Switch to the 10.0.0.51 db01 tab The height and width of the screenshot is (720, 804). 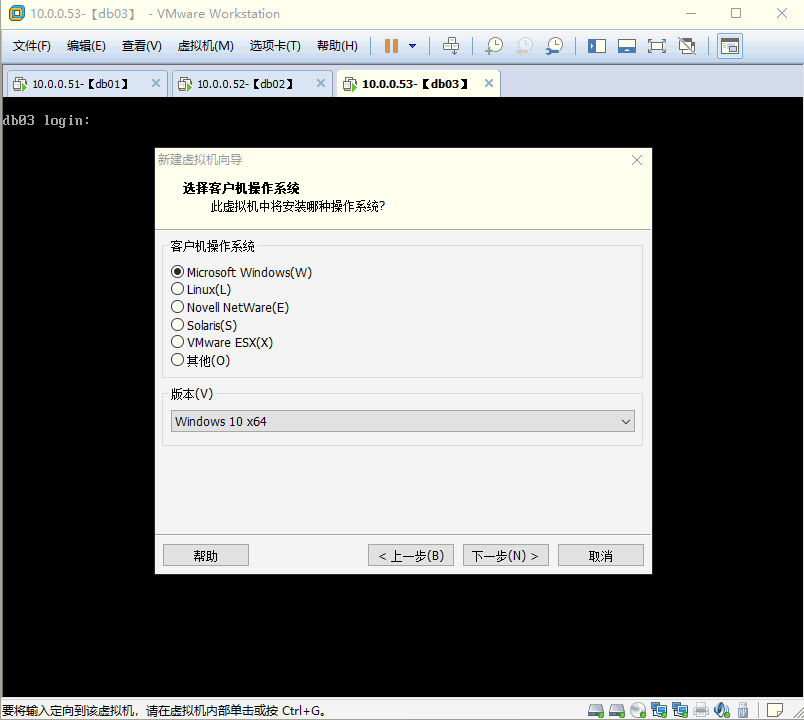tap(85, 84)
